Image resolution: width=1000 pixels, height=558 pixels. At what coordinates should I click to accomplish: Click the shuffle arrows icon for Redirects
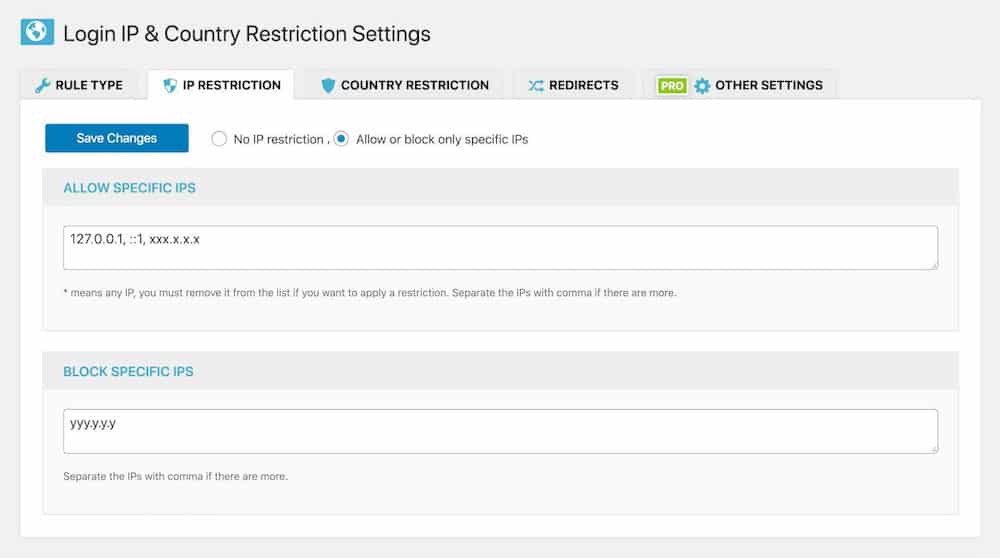point(536,85)
